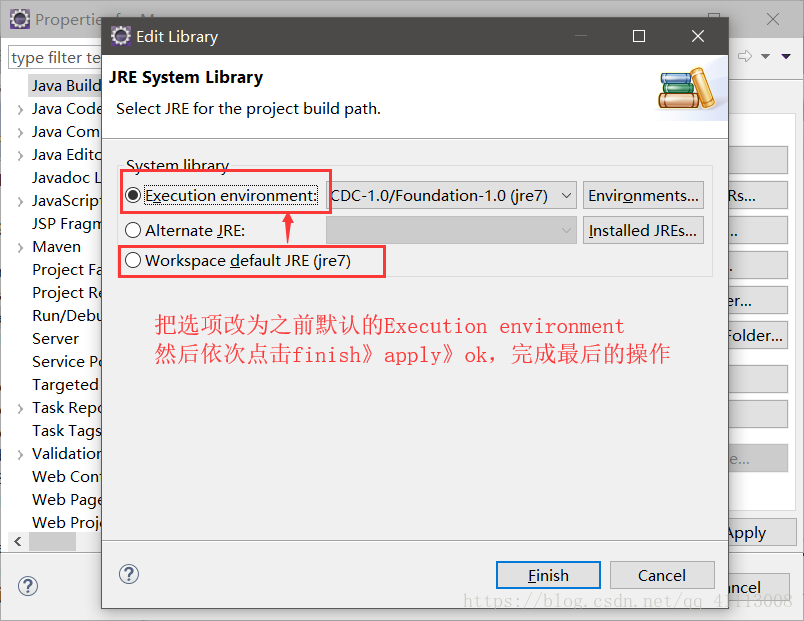Open the execution environment CDC-1.0 dropdown

pos(451,195)
